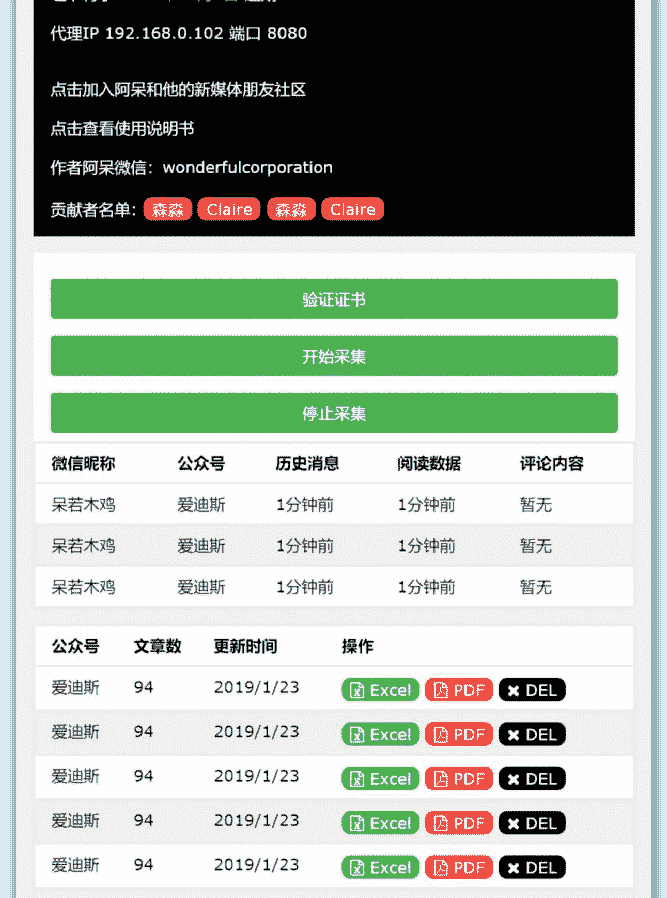The height and width of the screenshot is (898, 667).
Task: Click 历史消息 column header
Action: click(307, 463)
